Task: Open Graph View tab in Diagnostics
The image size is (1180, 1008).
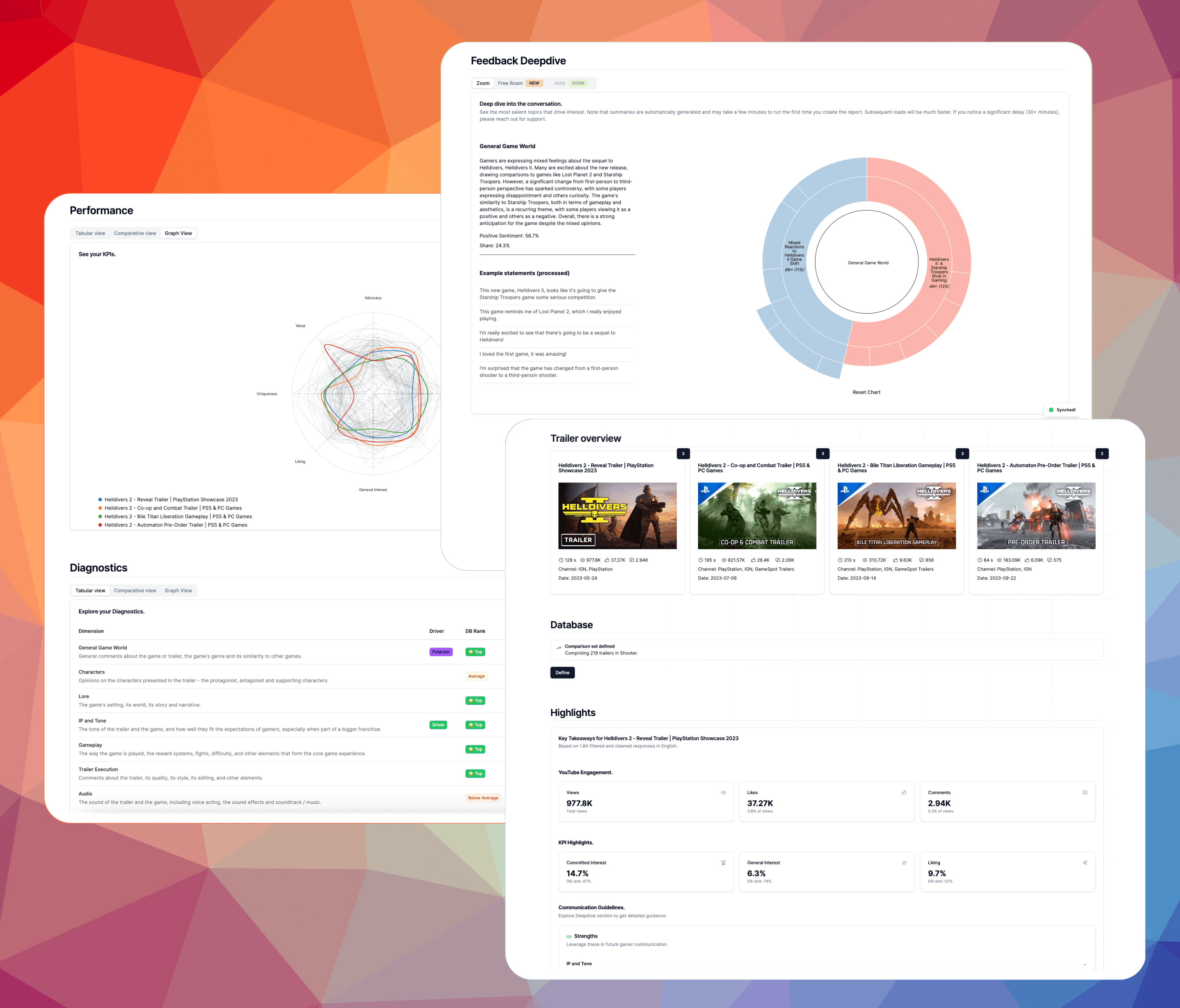Action: 178,591
